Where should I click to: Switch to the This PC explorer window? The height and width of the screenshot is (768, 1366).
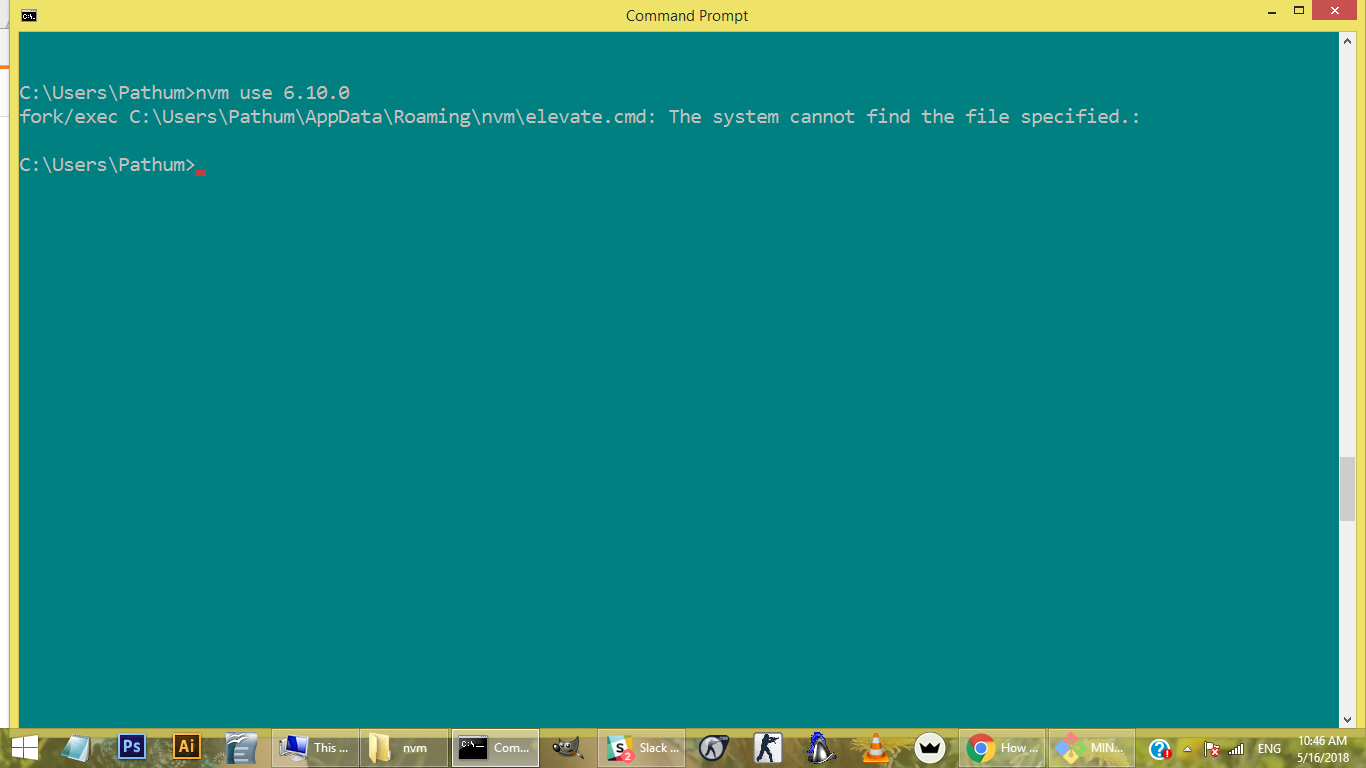(x=315, y=748)
